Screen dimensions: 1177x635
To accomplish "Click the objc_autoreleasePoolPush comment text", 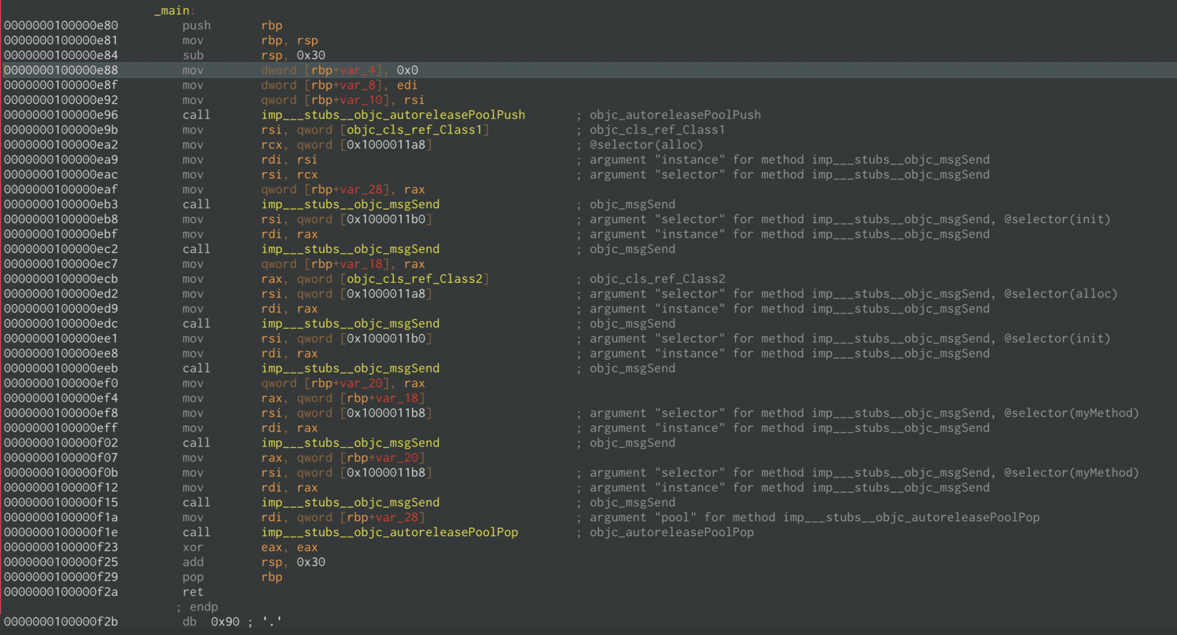I will 675,115.
